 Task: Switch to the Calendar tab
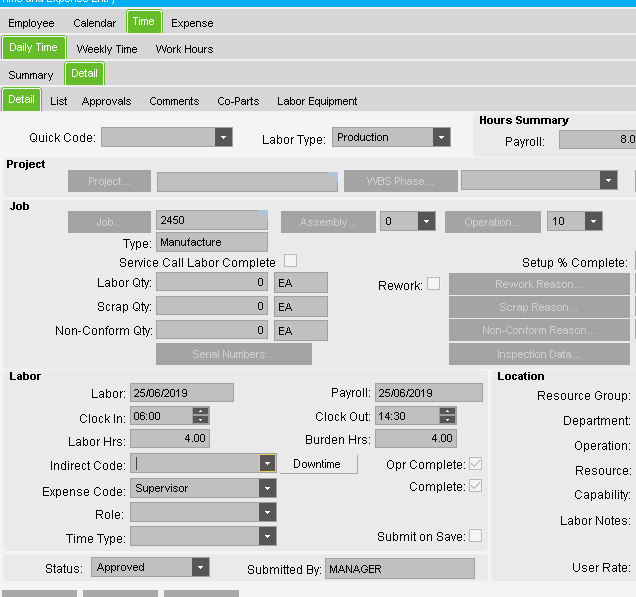pyautogui.click(x=95, y=23)
